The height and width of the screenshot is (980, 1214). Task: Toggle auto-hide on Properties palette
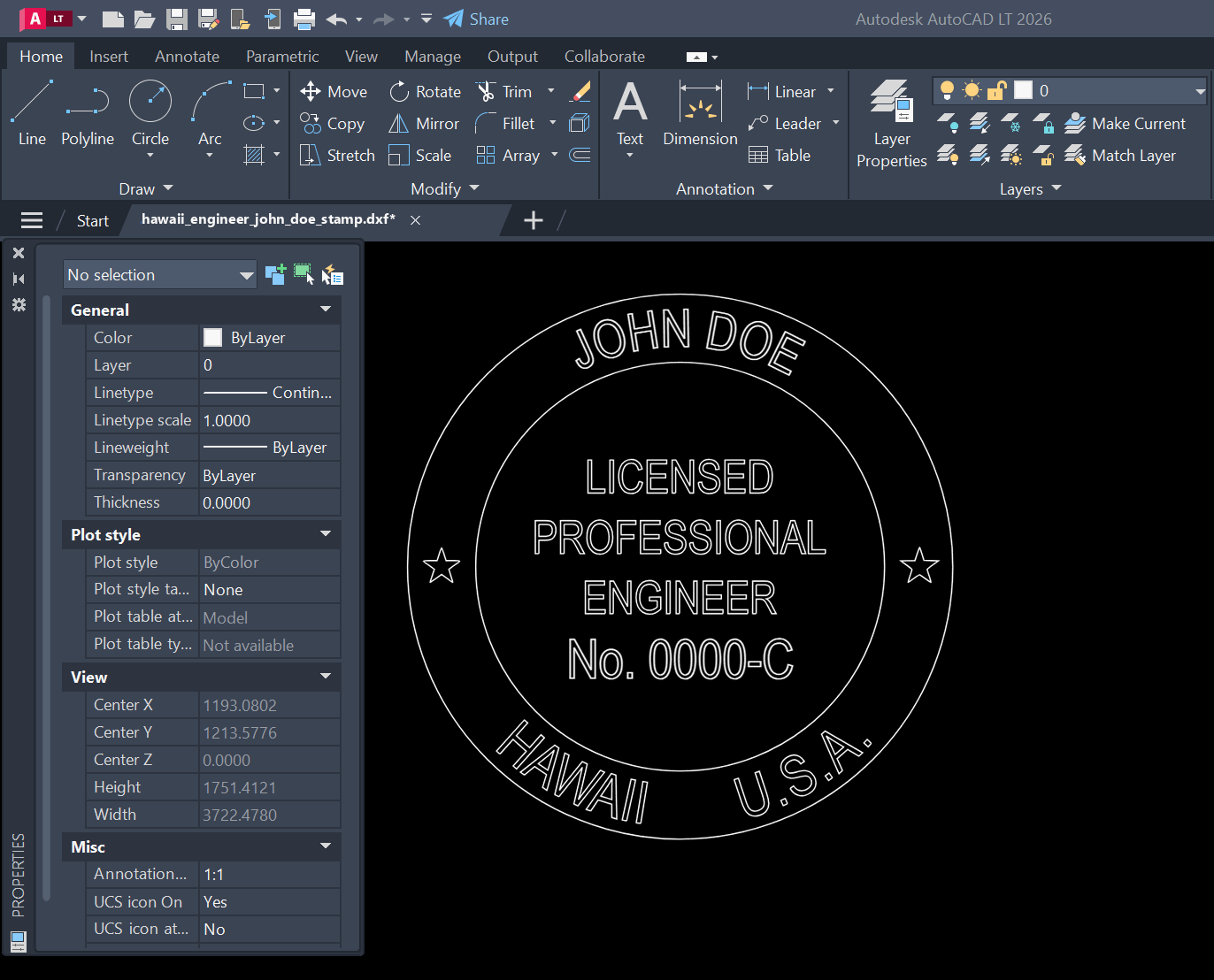click(19, 279)
